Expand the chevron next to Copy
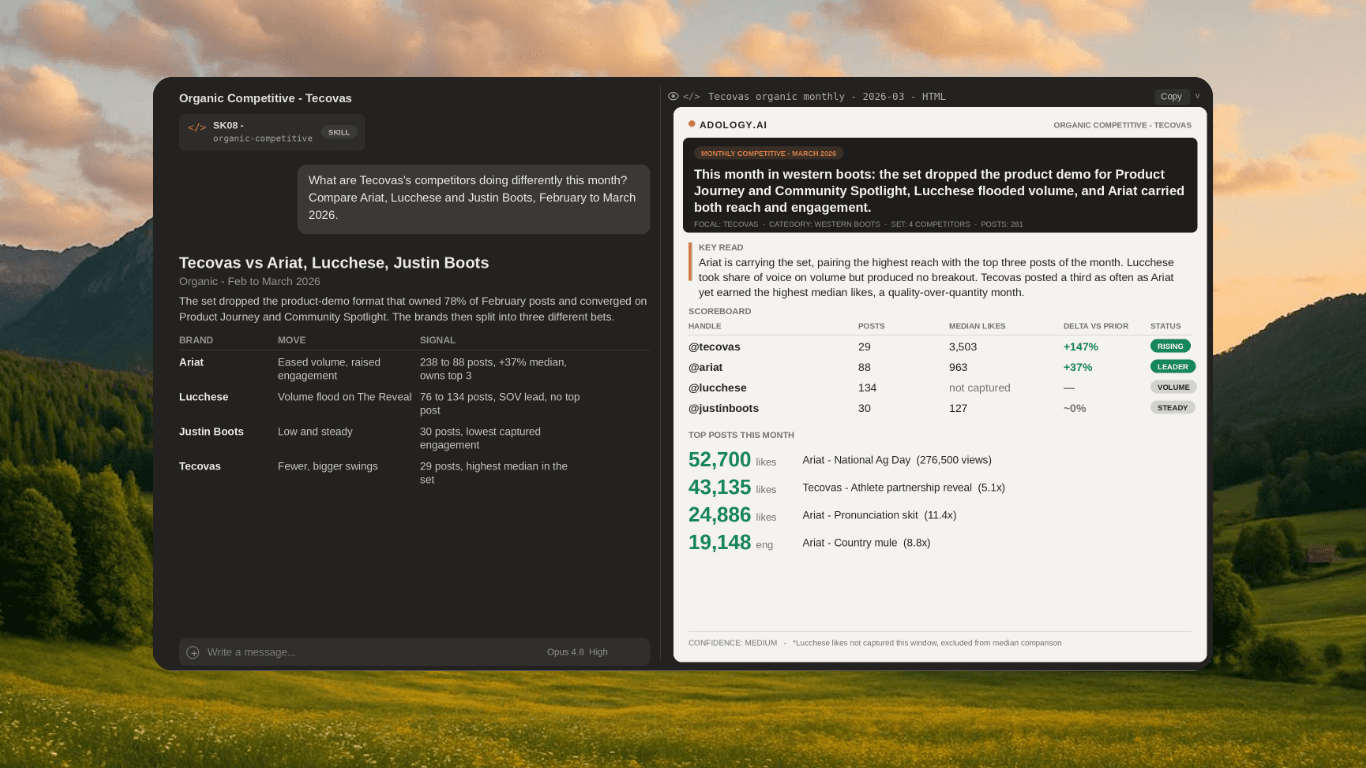Viewport: 1366px width, 768px height. pos(1197,96)
